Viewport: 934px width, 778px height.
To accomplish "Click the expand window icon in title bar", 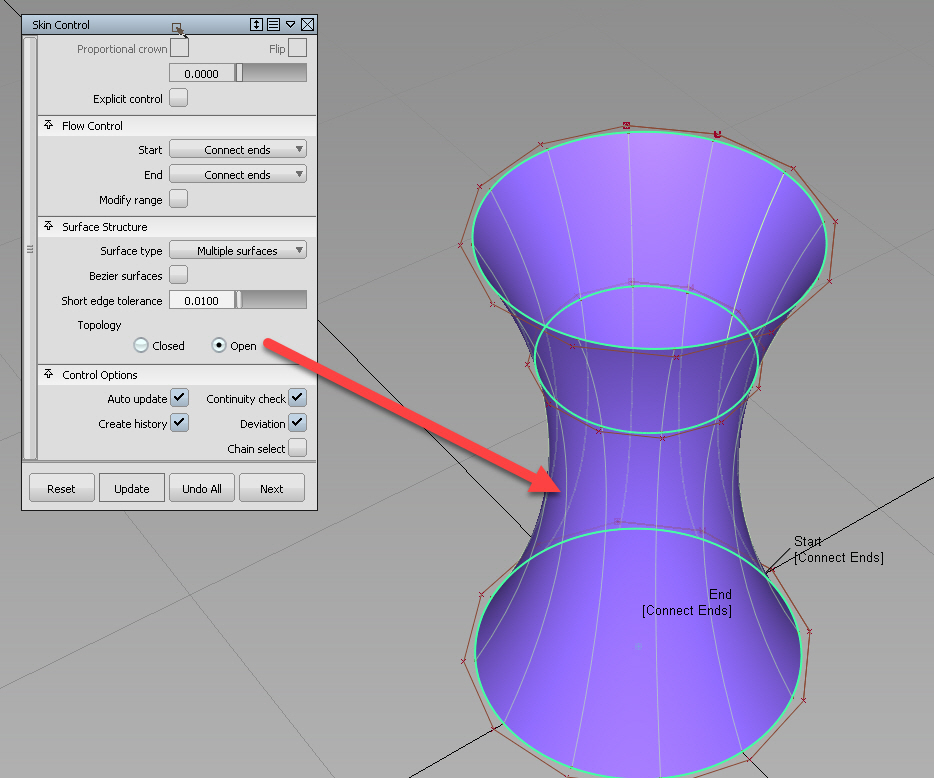I will (257, 24).
